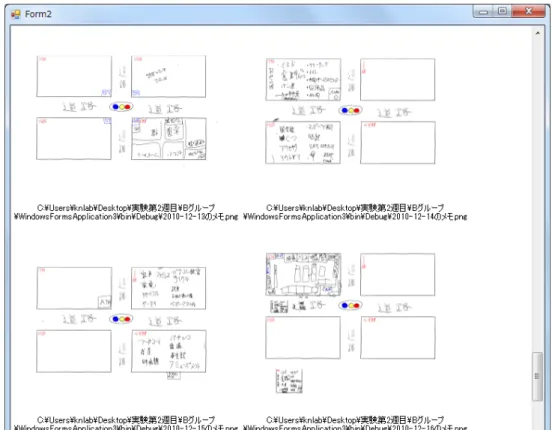
Task: Click colored dots in 2010-12-13 memo
Action: [x=121, y=107]
